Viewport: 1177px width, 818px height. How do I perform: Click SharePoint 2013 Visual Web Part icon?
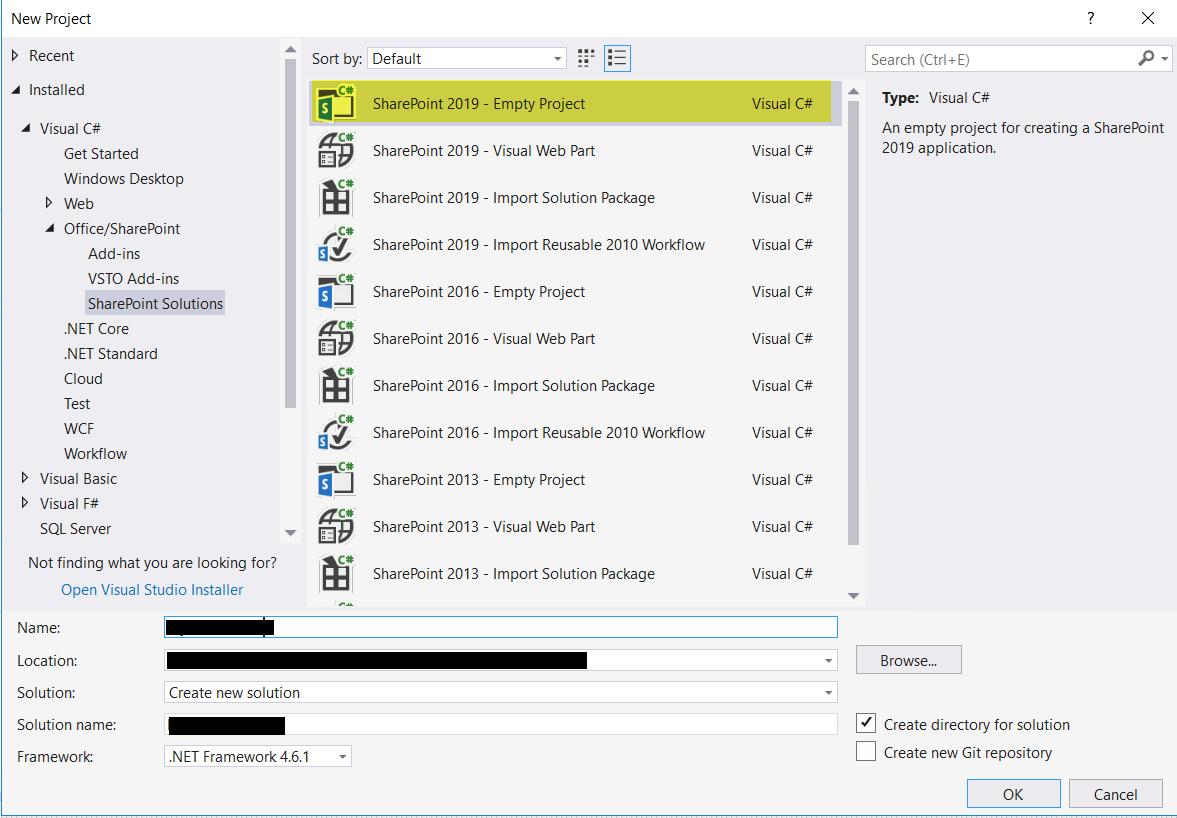click(x=336, y=526)
